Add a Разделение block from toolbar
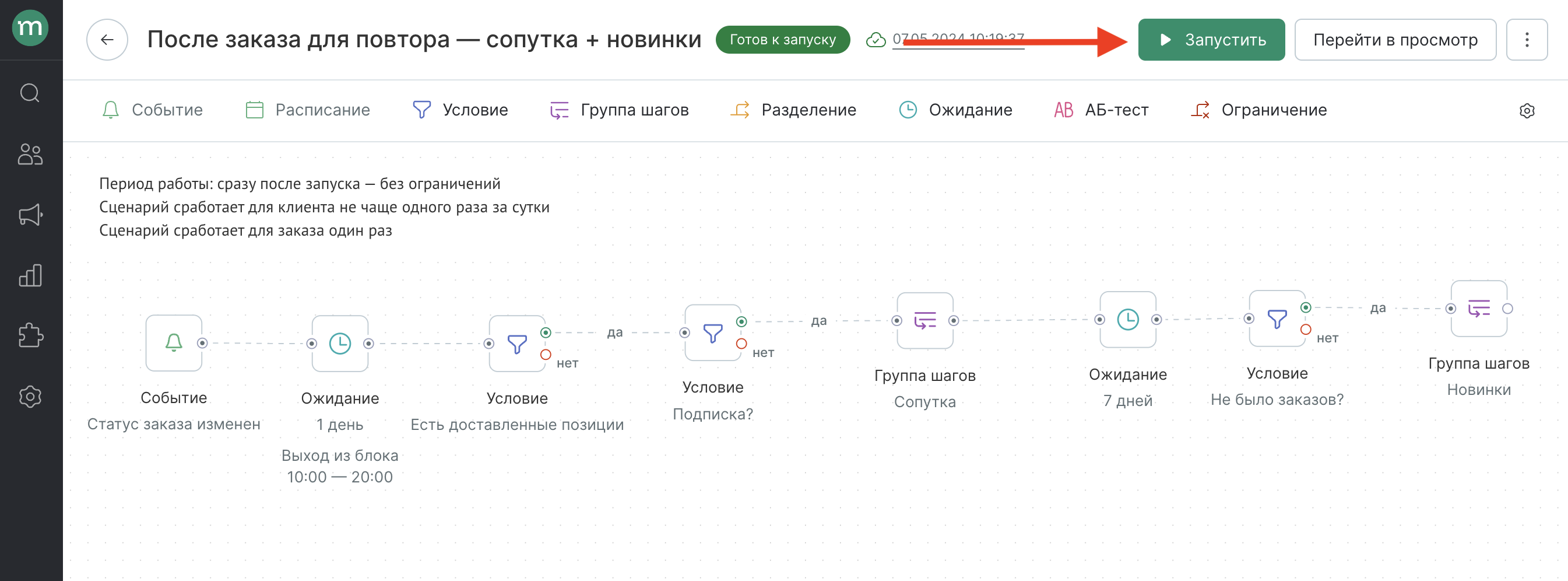 [793, 110]
